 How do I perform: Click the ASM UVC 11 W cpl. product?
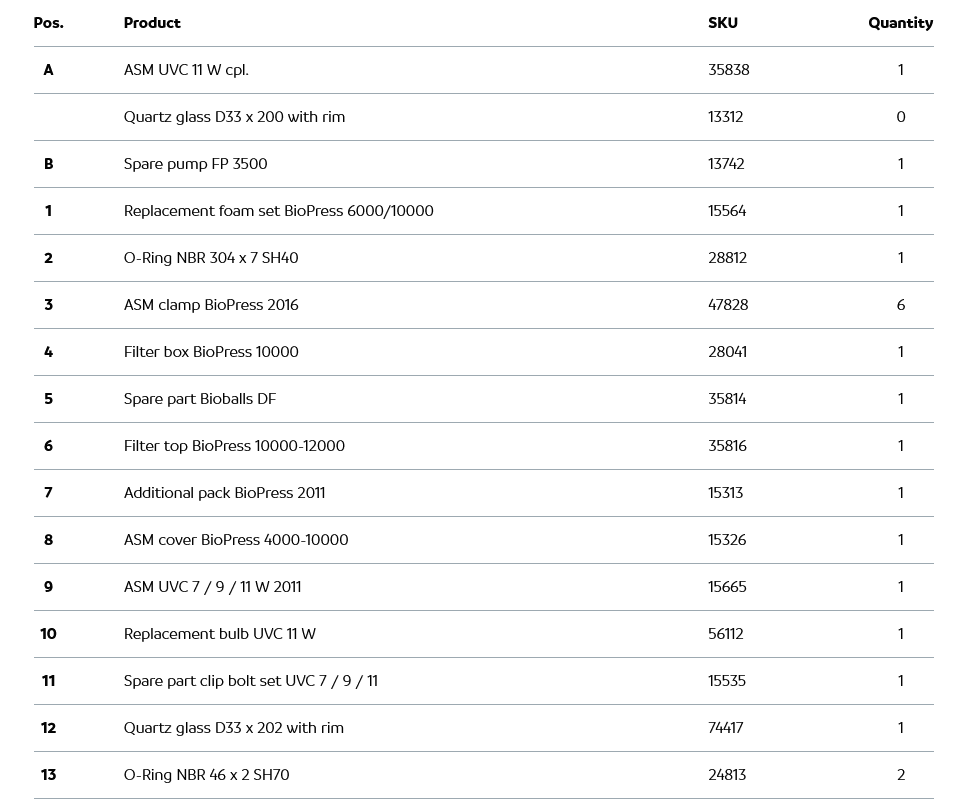(186, 70)
